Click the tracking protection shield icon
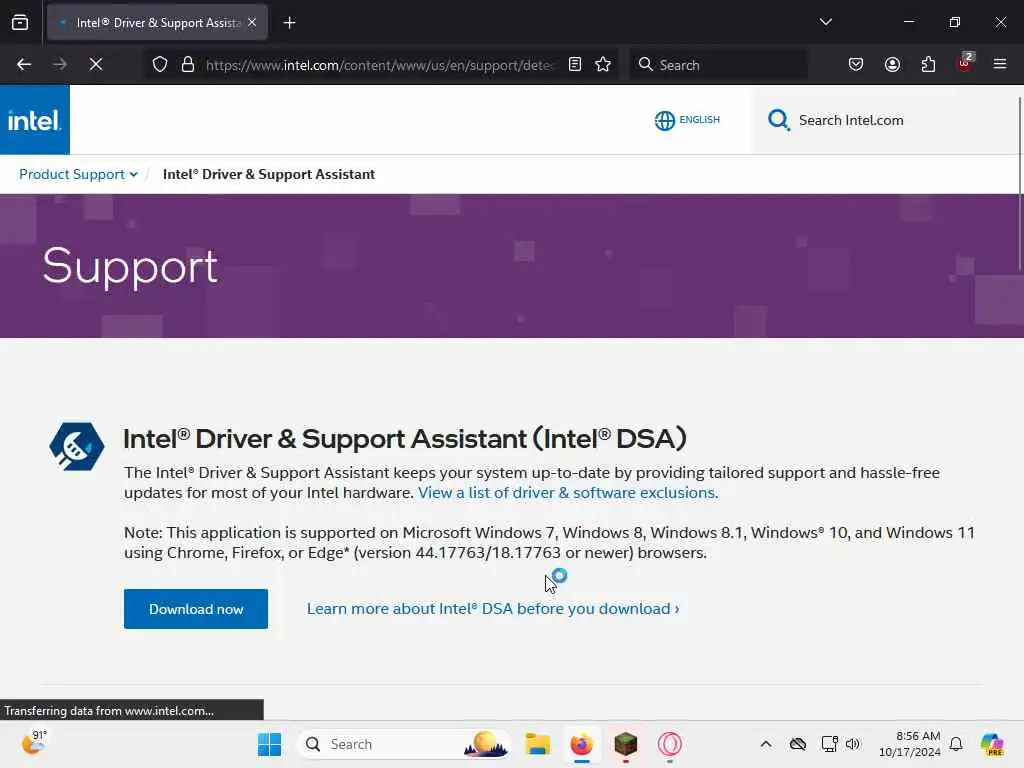The image size is (1024, 768). click(x=160, y=64)
